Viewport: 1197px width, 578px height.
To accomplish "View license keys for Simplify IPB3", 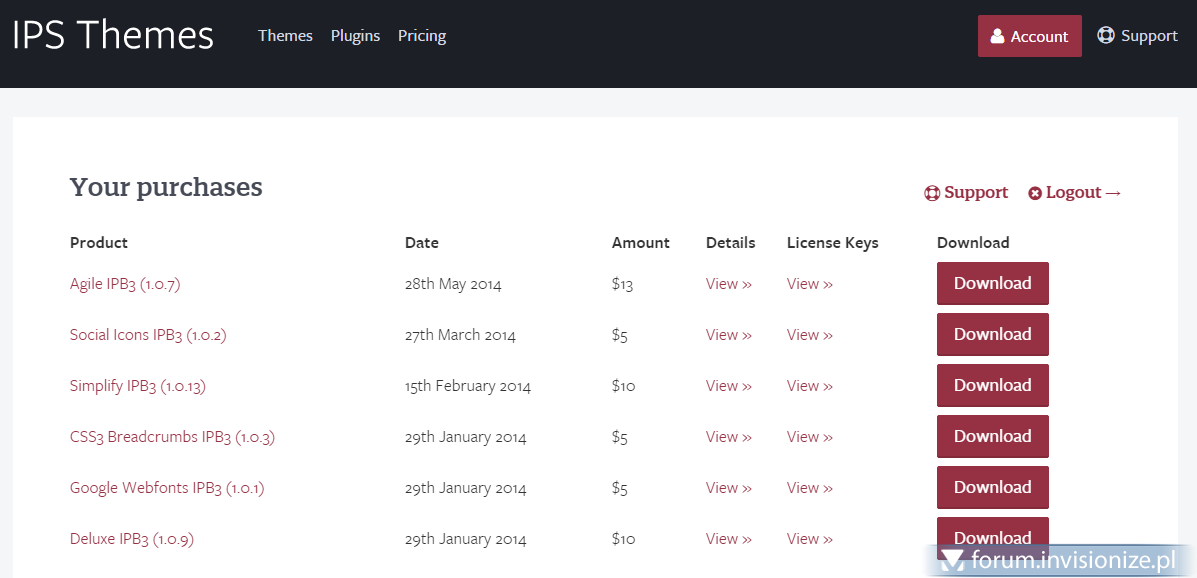I will point(809,386).
